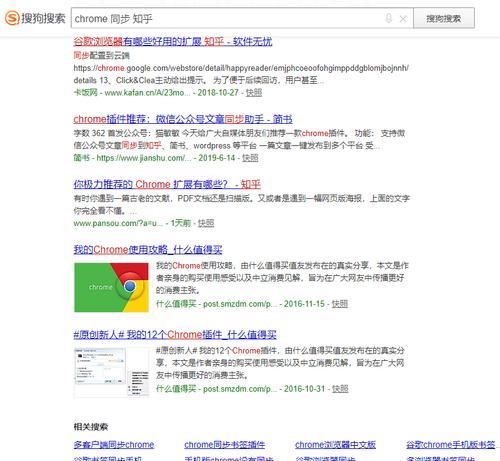Open related search 'chrome同步书签插件'
This screenshot has width=500, height=461.
point(225,445)
